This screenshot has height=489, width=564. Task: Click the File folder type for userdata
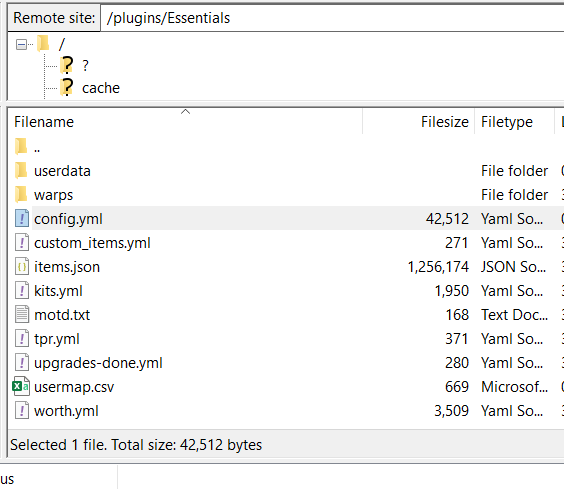click(x=514, y=171)
